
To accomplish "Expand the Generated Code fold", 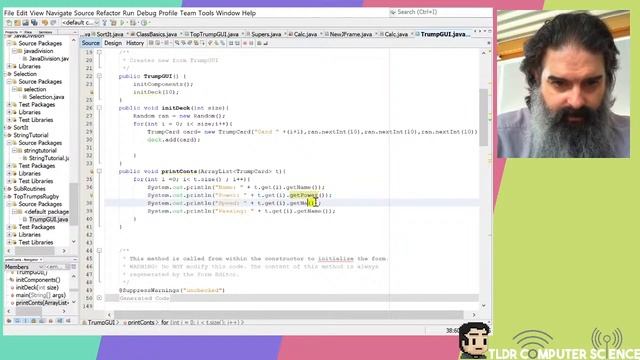I will (99, 298).
